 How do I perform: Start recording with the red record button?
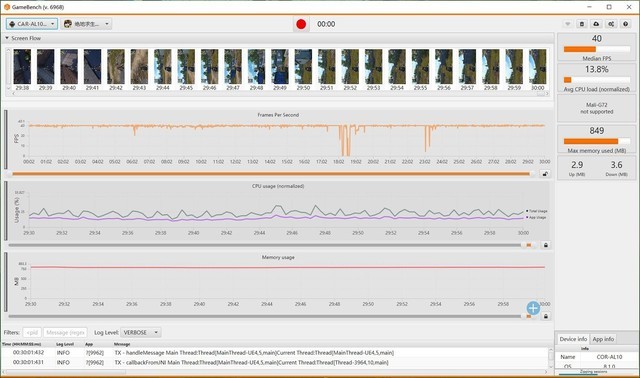pos(301,24)
